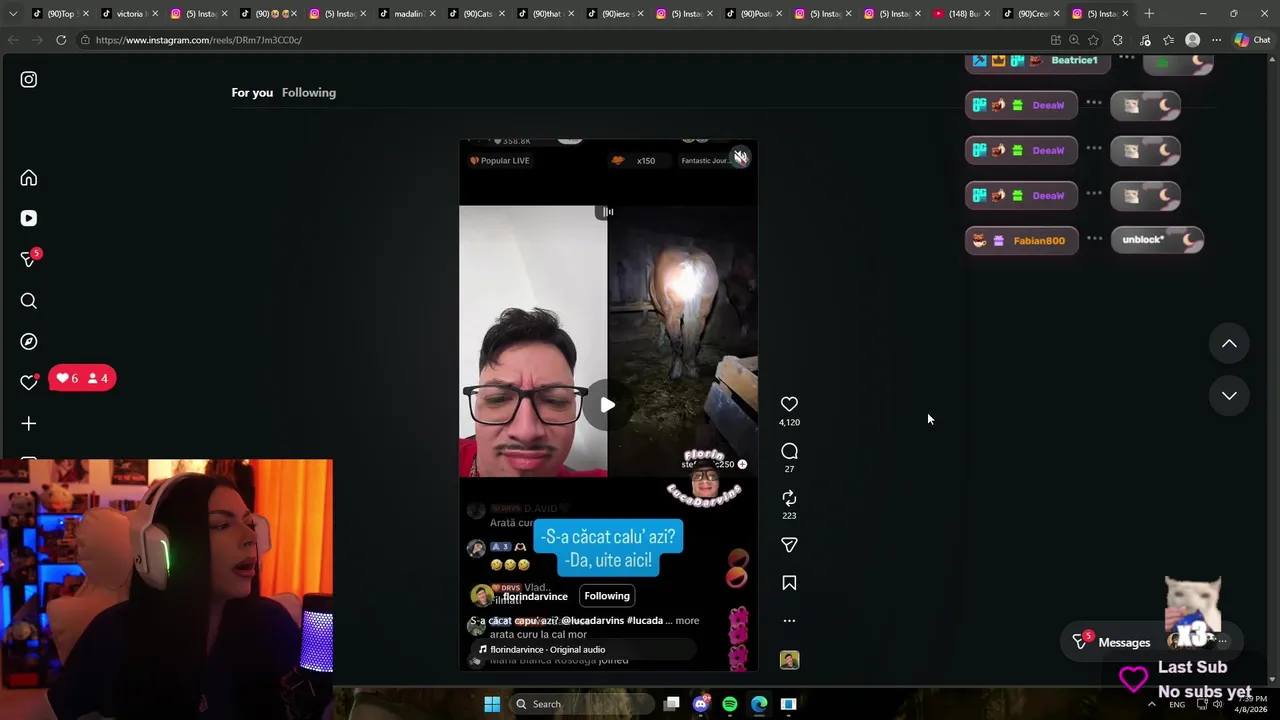
Task: Open the reel audio thumbnail
Action: click(789, 660)
